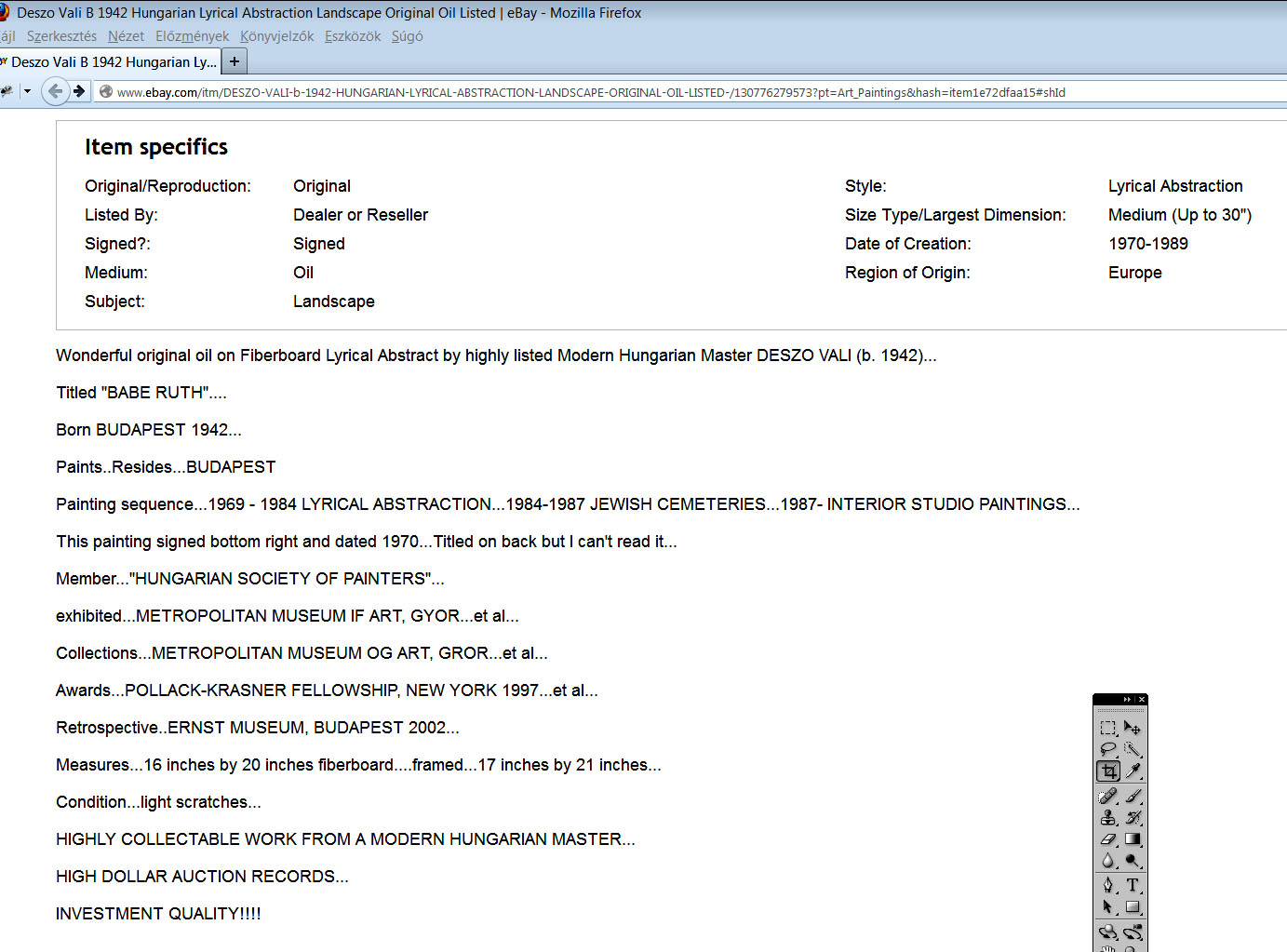Open the Szerkesztés menu

[61, 36]
